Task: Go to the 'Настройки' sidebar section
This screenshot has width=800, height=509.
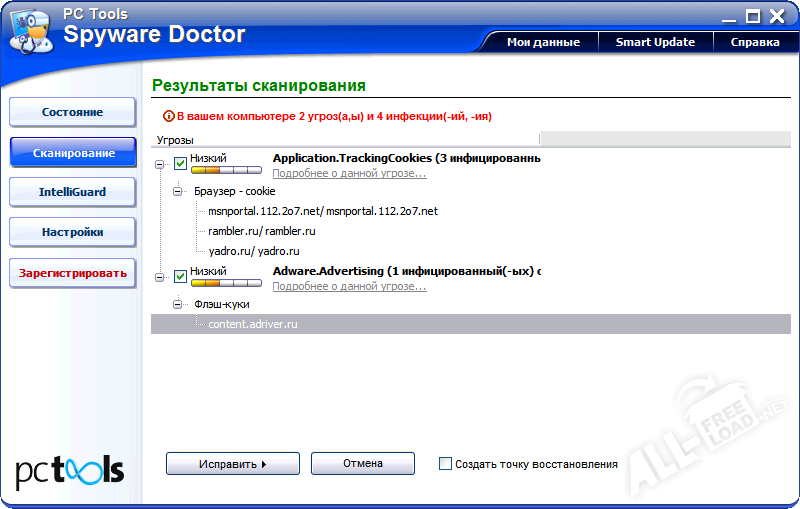Action: tap(72, 232)
